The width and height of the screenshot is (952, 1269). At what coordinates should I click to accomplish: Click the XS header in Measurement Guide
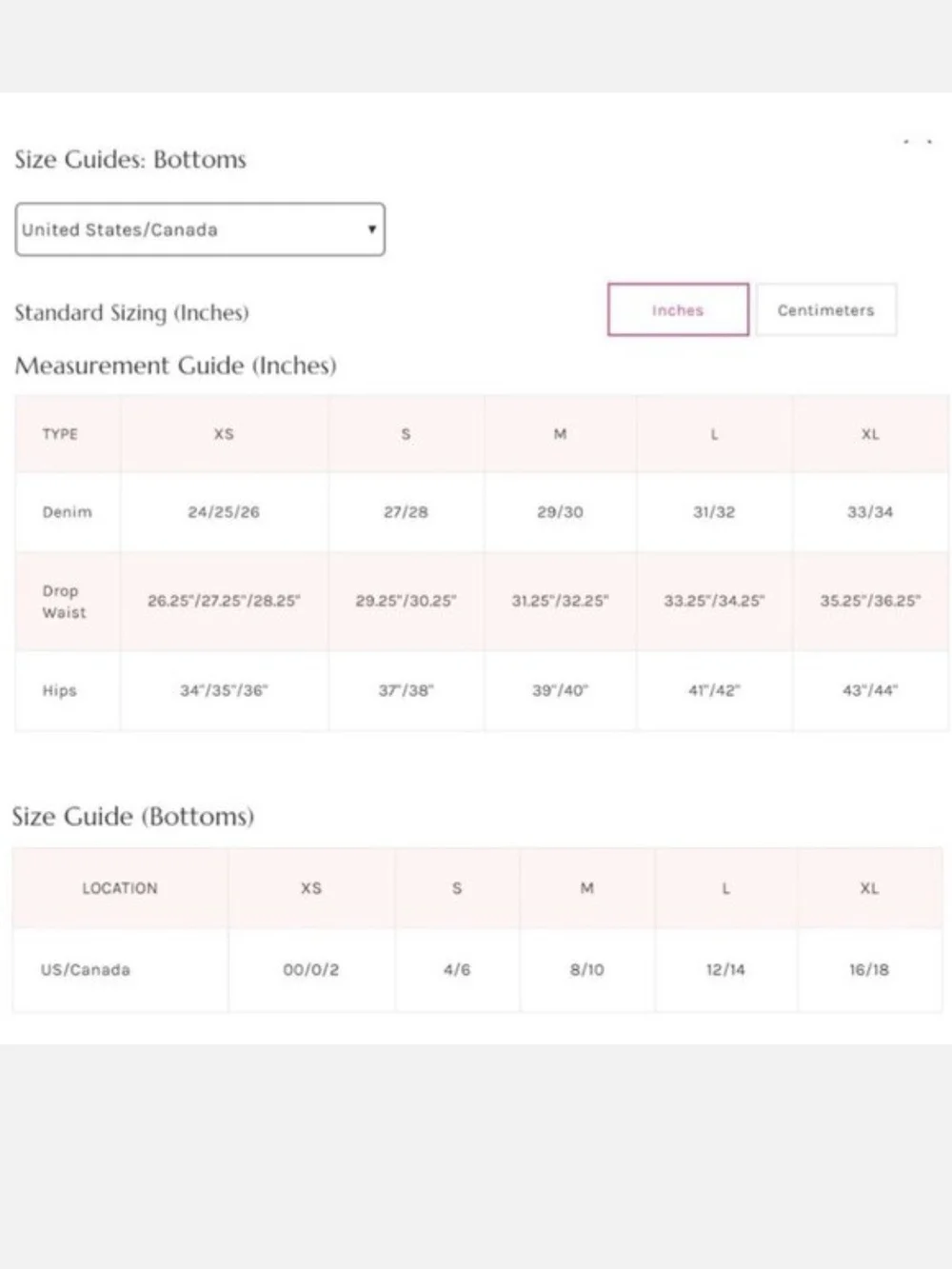tap(224, 434)
